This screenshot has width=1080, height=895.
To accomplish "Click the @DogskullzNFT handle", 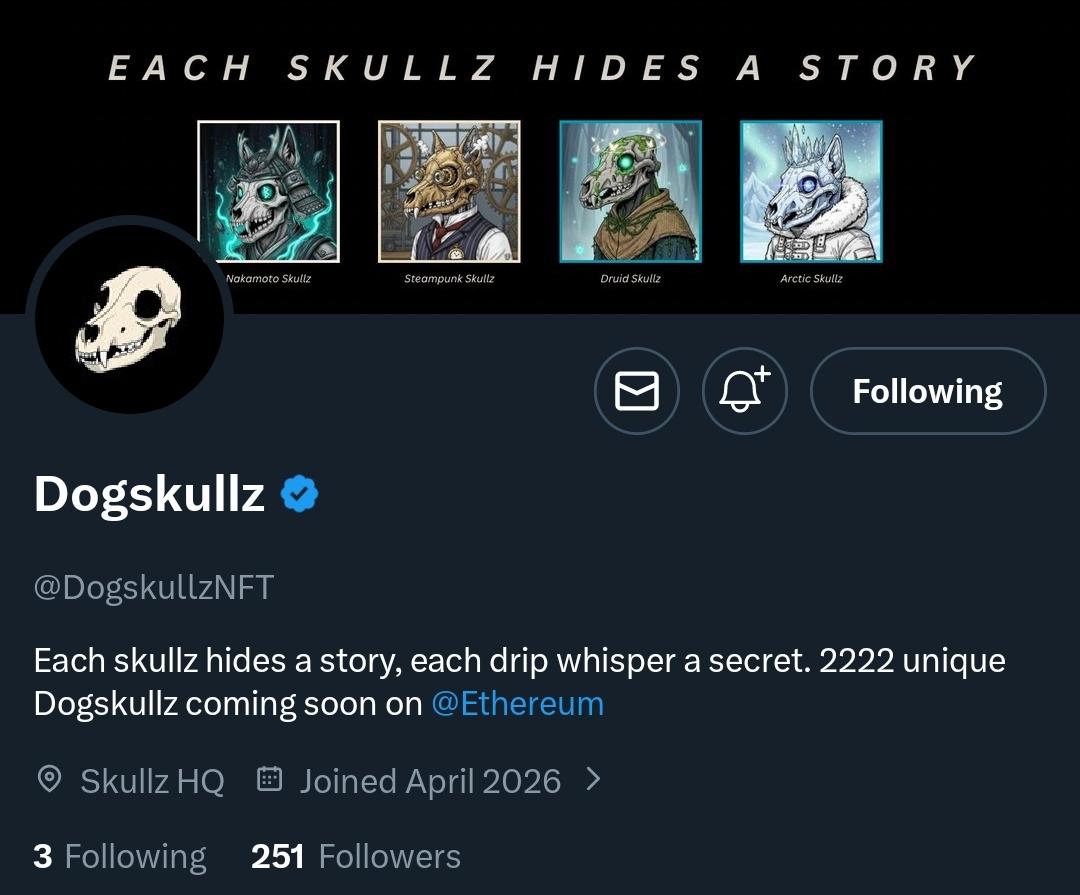I will pyautogui.click(x=154, y=587).
